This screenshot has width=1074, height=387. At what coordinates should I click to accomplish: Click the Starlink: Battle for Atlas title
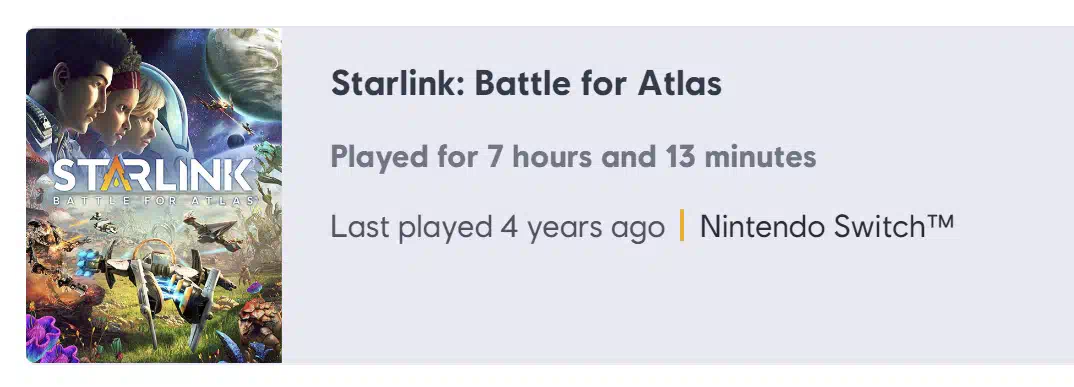pyautogui.click(x=526, y=84)
